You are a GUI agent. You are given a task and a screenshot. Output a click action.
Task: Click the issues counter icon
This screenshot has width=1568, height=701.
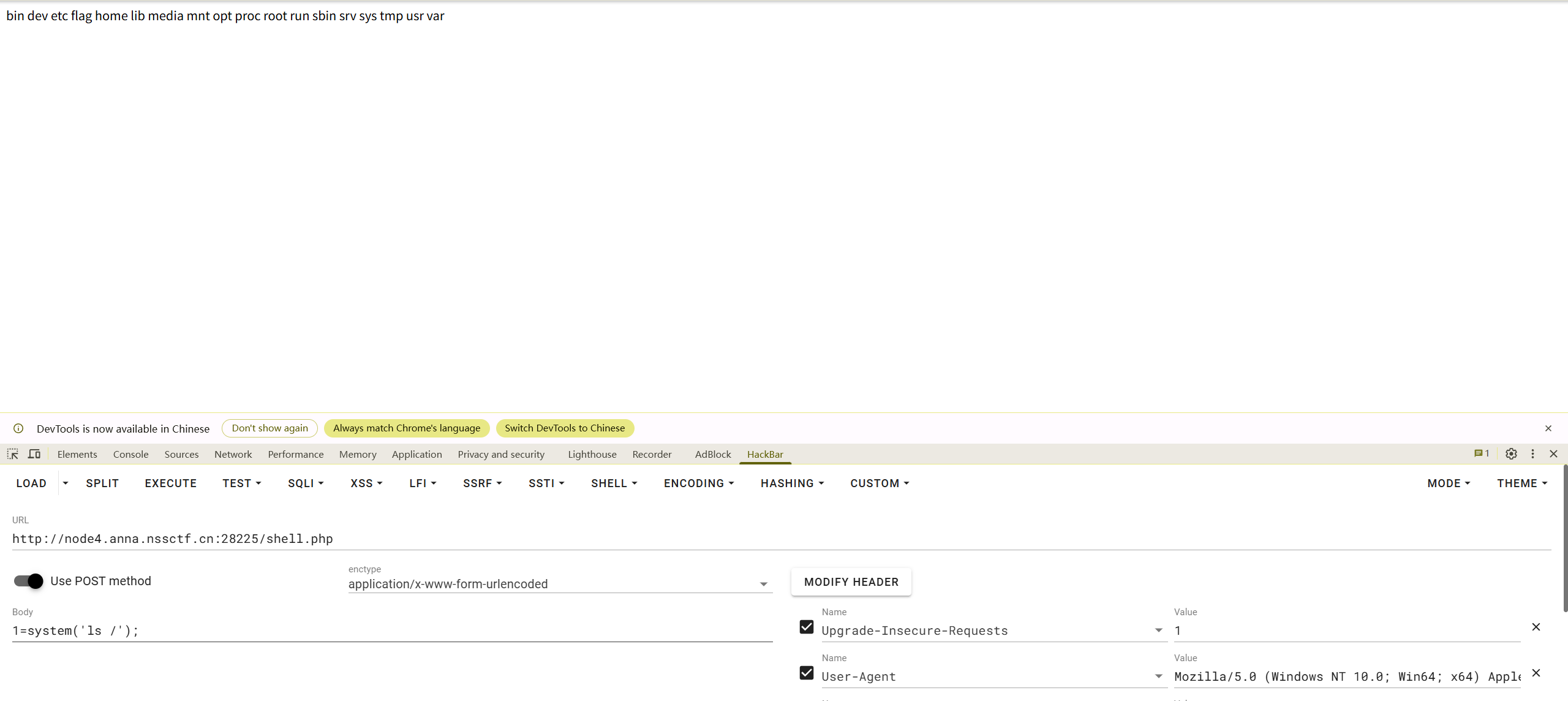pos(1481,454)
